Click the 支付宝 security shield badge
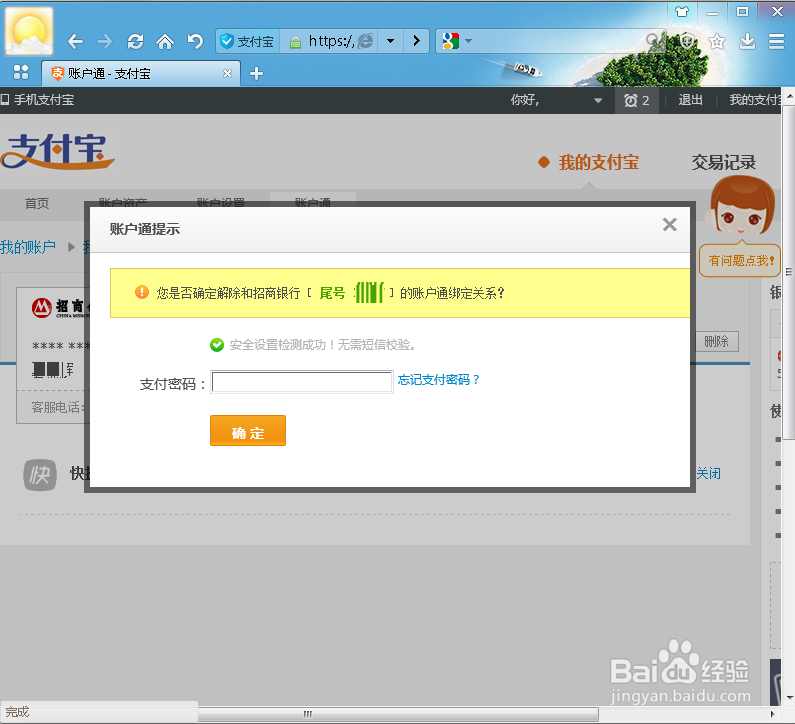The height and width of the screenshot is (724, 795). (x=247, y=41)
